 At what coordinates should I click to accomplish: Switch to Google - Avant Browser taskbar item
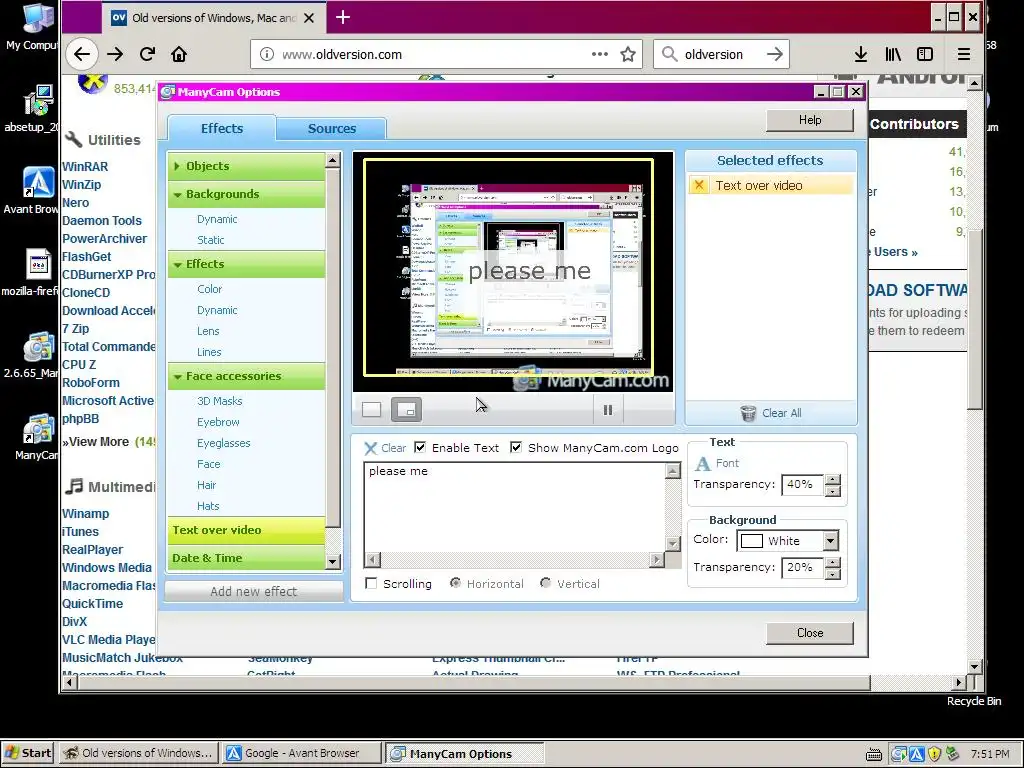(x=302, y=753)
